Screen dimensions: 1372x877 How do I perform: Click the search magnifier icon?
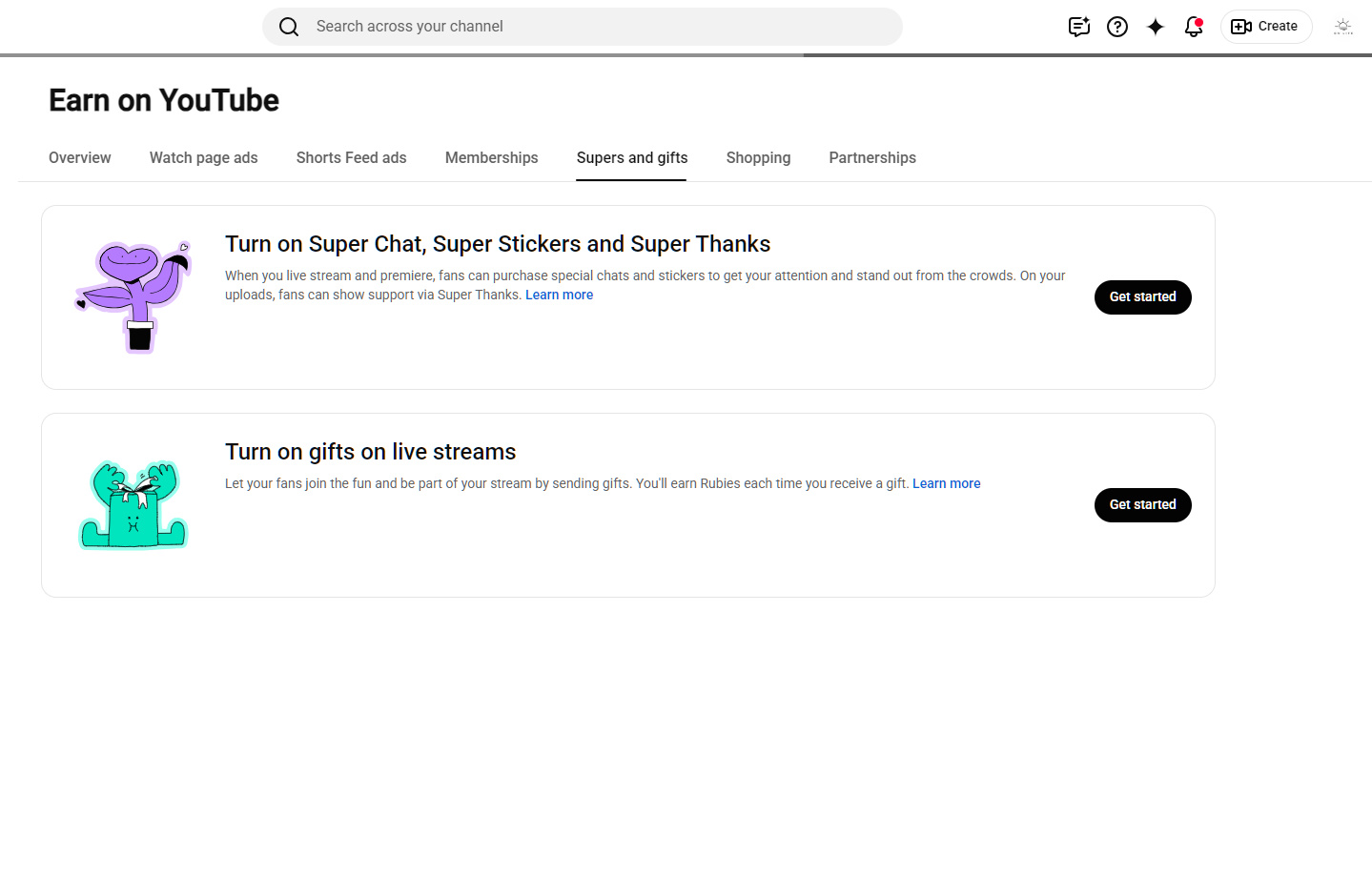pyautogui.click(x=289, y=27)
